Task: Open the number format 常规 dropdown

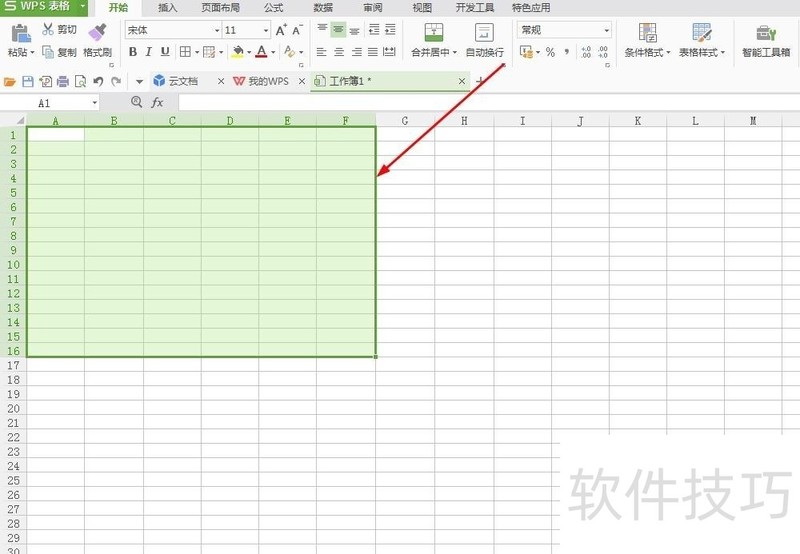Action: [x=606, y=30]
